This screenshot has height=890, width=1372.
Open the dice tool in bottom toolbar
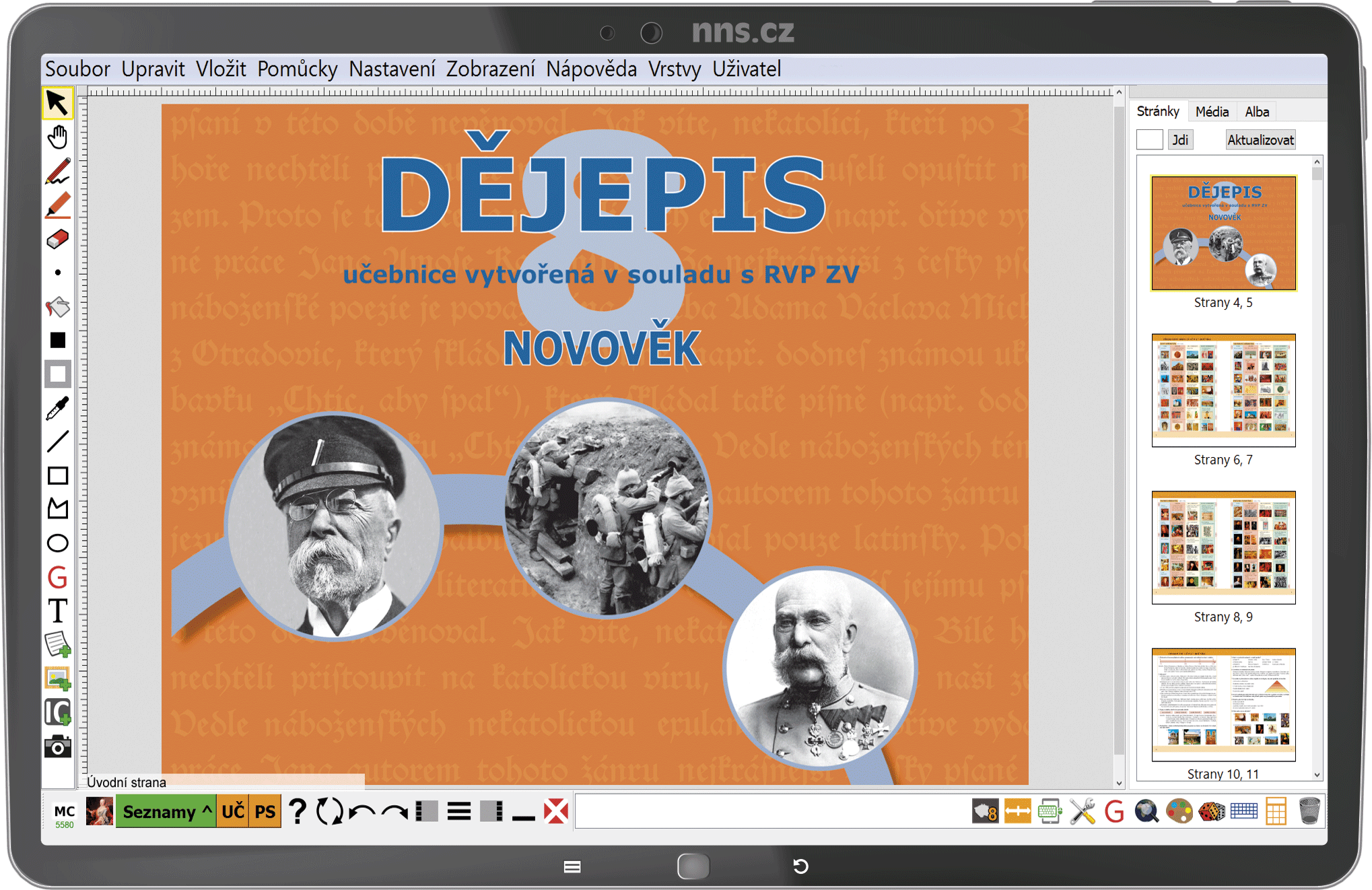1212,811
